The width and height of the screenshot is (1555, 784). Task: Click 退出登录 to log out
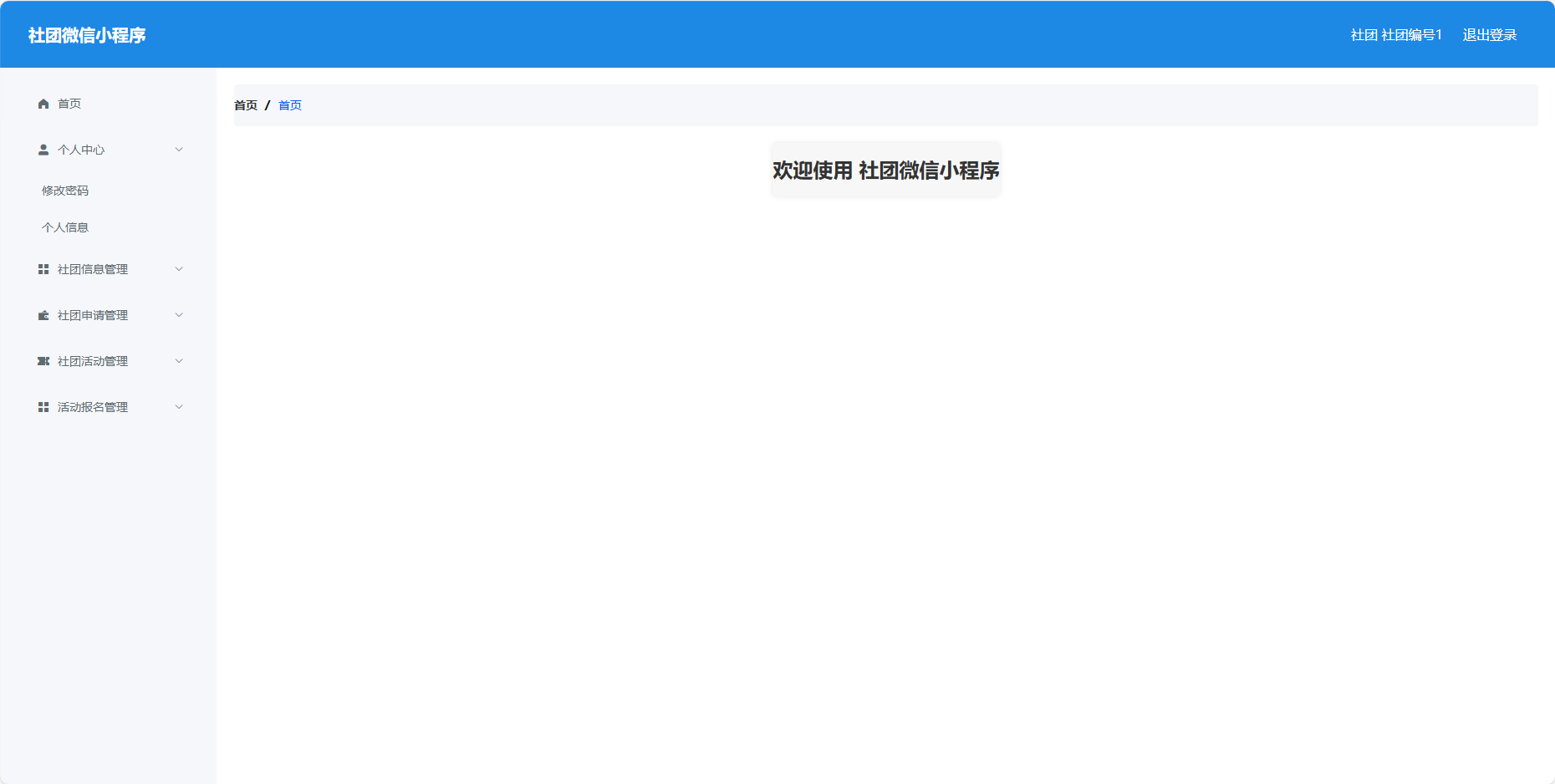pos(1490,35)
